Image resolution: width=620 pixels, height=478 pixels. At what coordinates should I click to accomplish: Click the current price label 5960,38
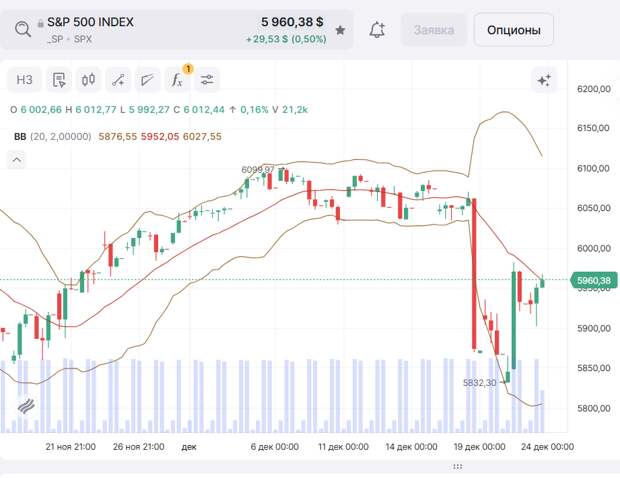tap(594, 281)
